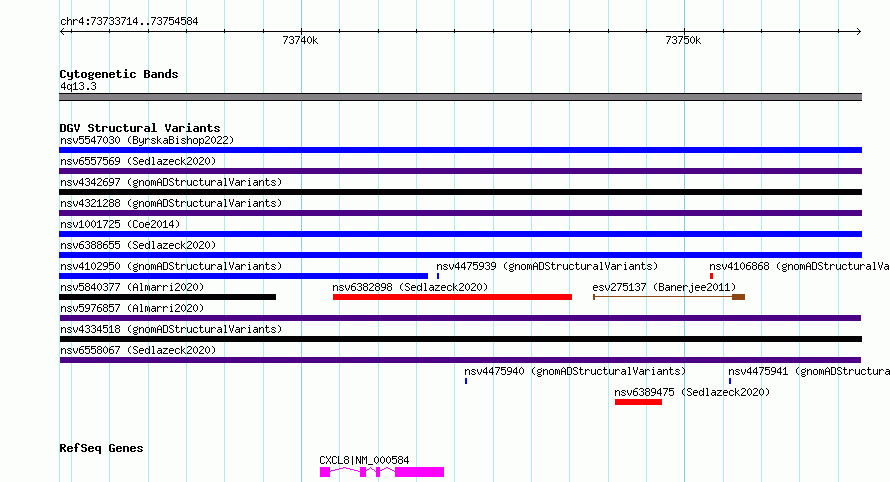Click the nsv6558067 Sedlazeck2020 purple bar
The height and width of the screenshot is (482, 890).
[x=460, y=360]
